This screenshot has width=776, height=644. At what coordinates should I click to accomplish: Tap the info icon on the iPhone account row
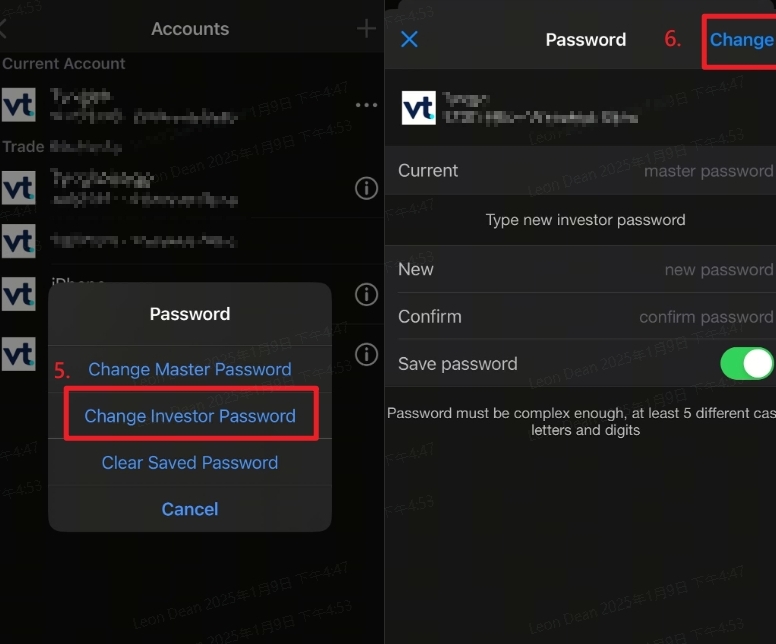click(367, 294)
